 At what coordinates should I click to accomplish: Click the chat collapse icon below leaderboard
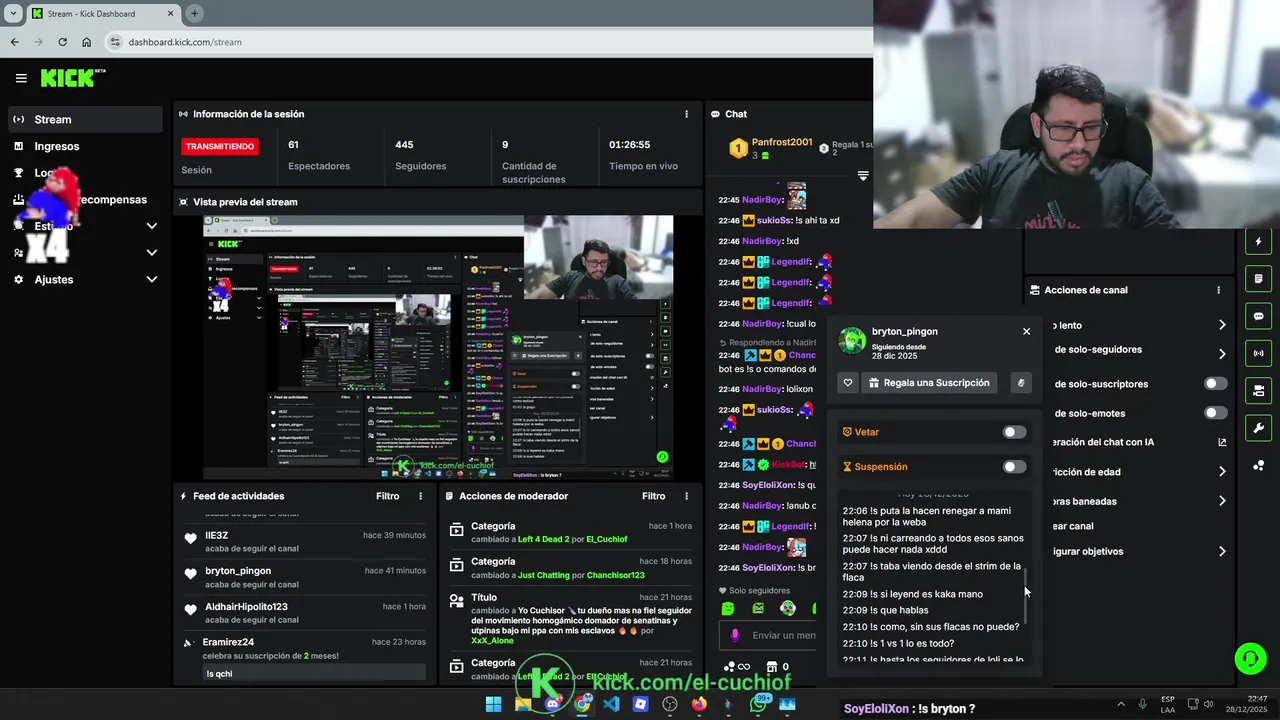pos(862,176)
